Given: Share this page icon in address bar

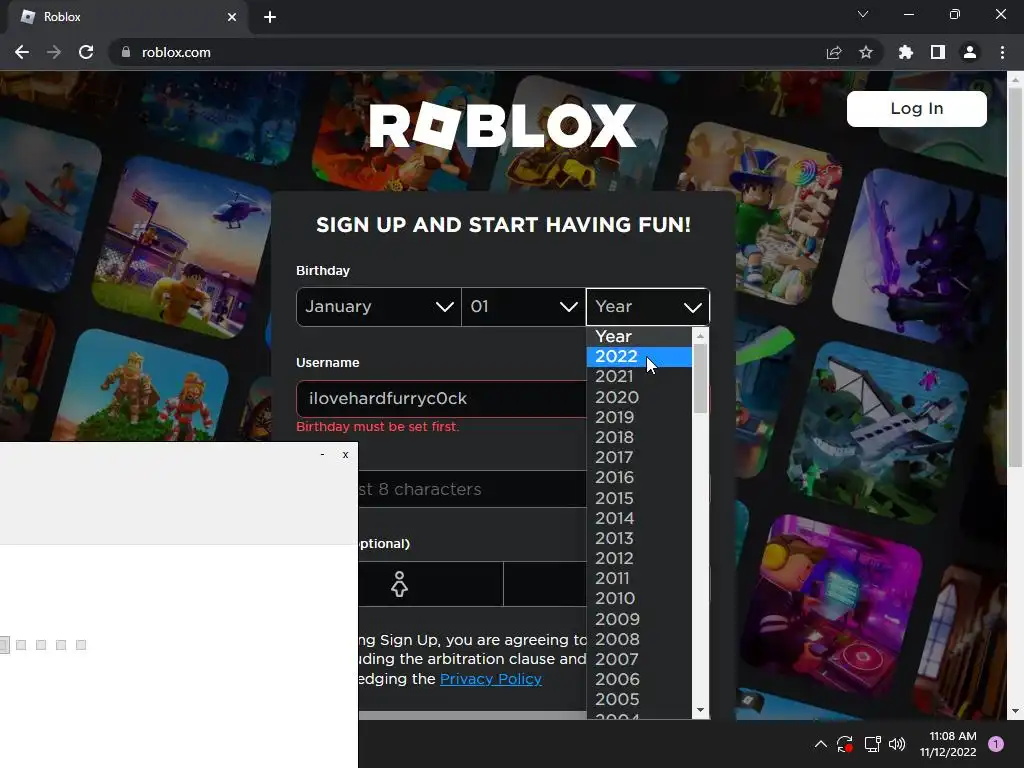Looking at the screenshot, I should point(834,52).
